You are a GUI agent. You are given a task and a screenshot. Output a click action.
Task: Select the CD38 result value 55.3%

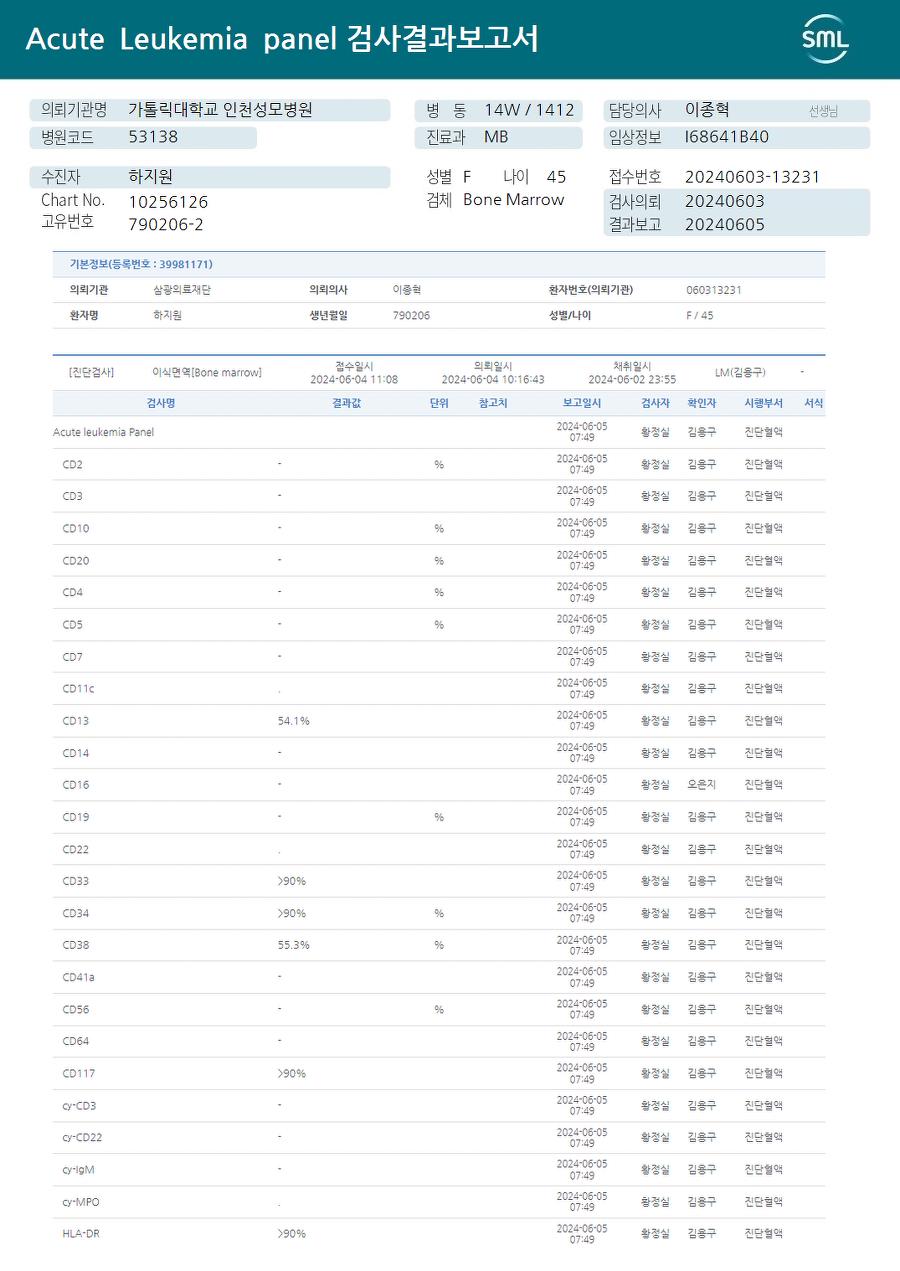coord(294,945)
